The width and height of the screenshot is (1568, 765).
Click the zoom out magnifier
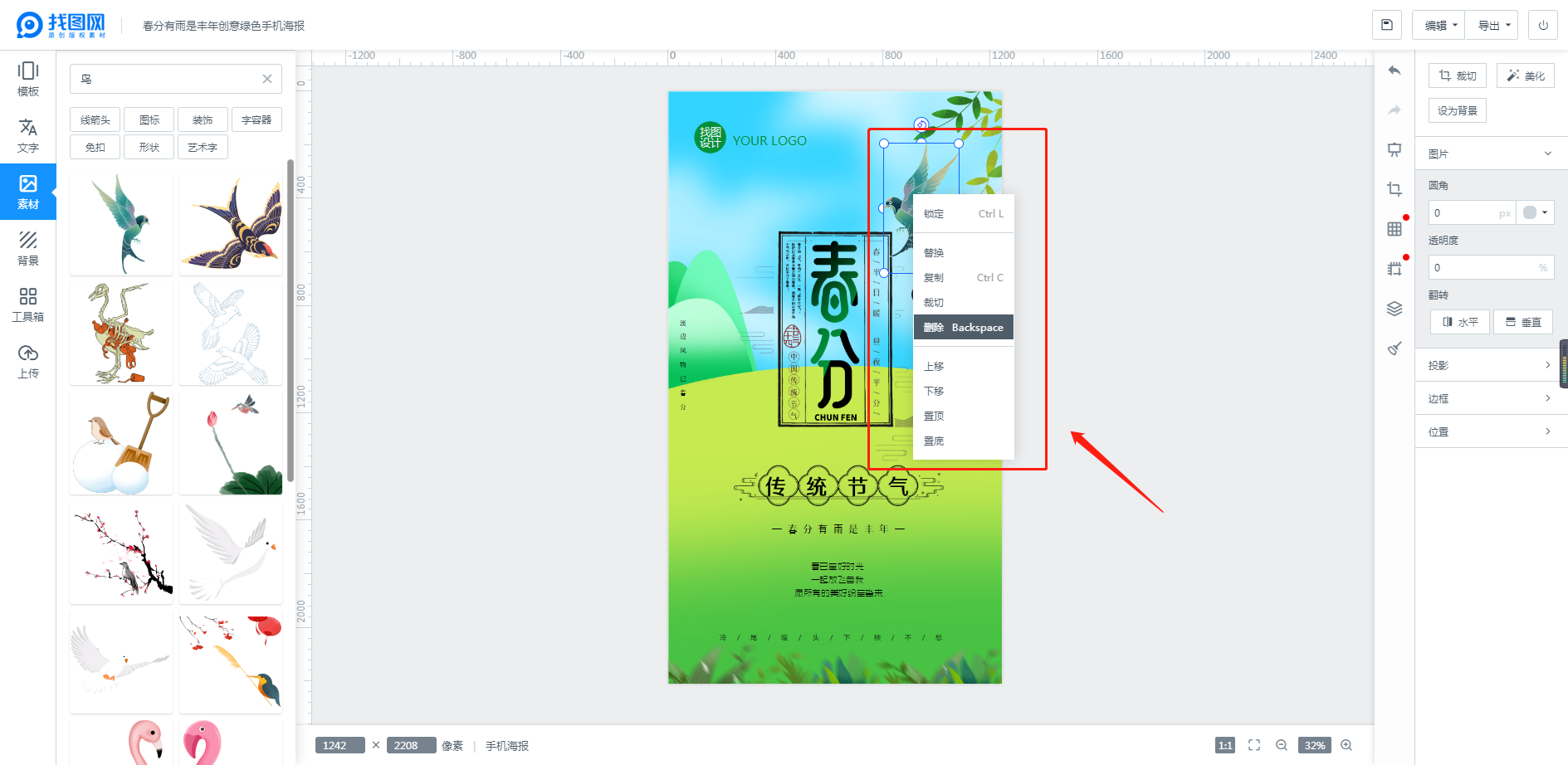1282,745
